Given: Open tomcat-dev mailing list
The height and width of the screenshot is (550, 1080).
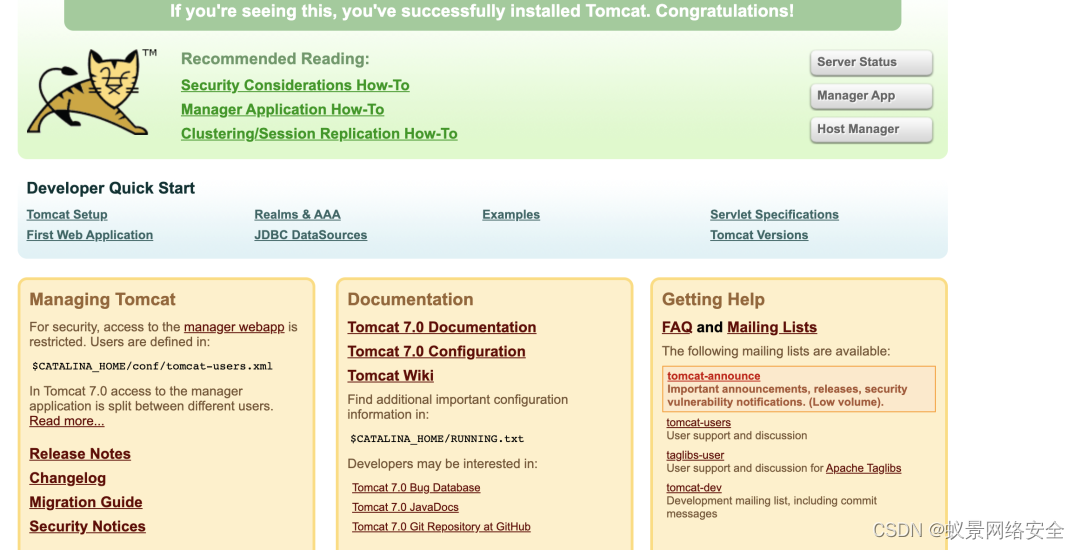Looking at the screenshot, I should point(694,487).
